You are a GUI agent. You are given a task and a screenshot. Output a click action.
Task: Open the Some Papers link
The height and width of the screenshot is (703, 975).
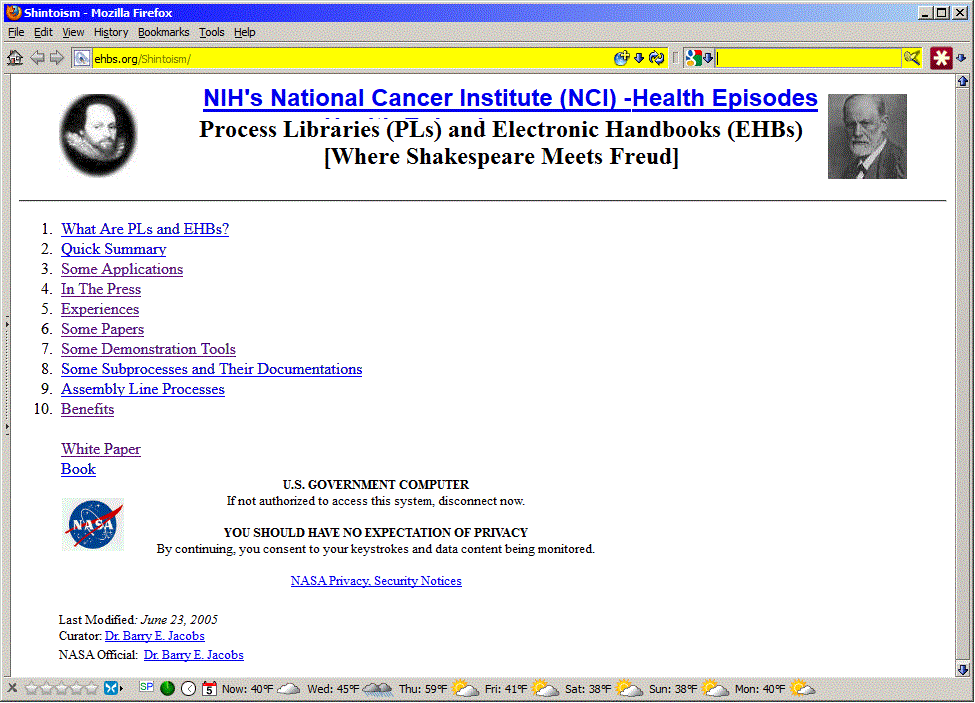[x=103, y=329]
